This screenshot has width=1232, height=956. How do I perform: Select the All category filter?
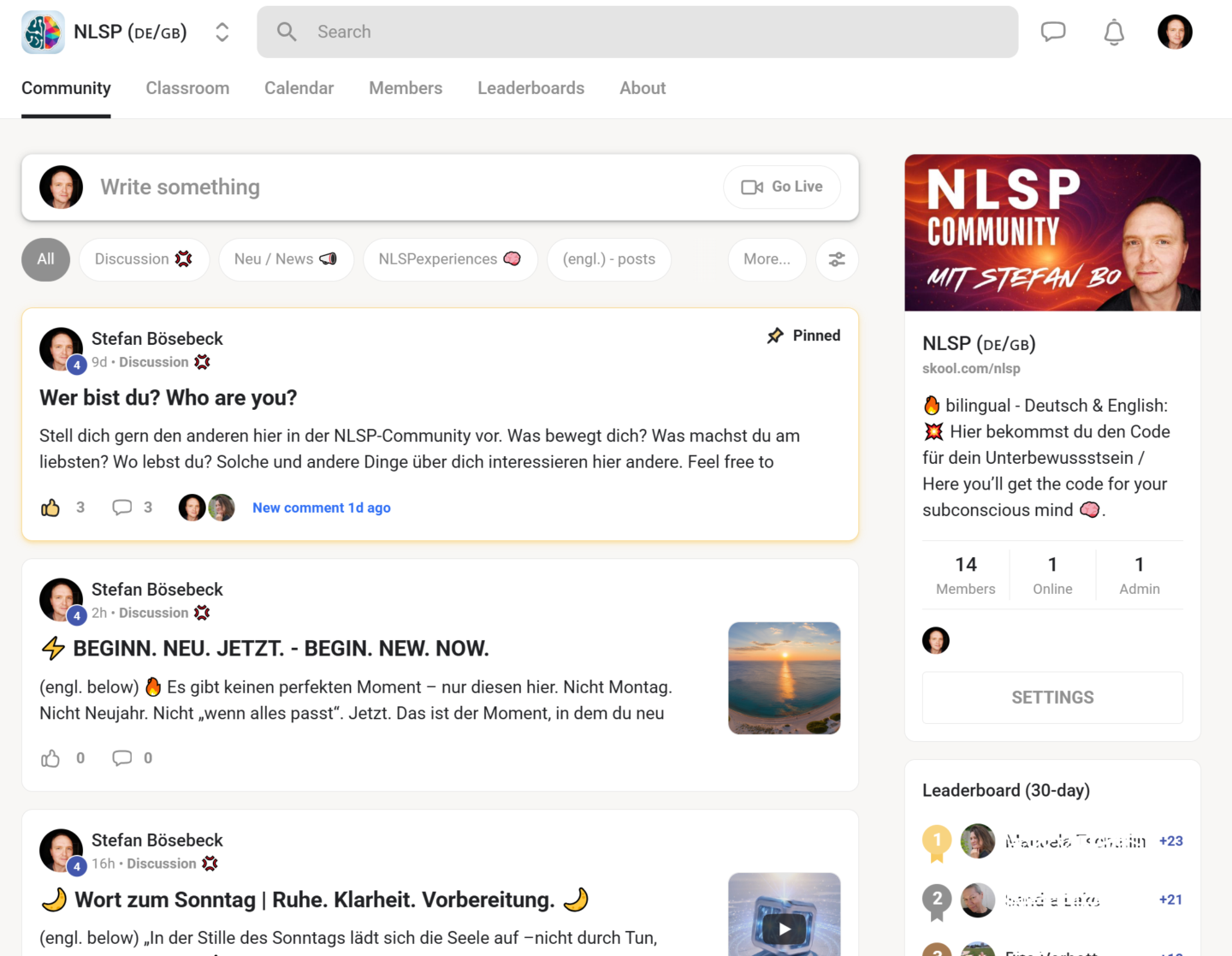click(x=45, y=259)
